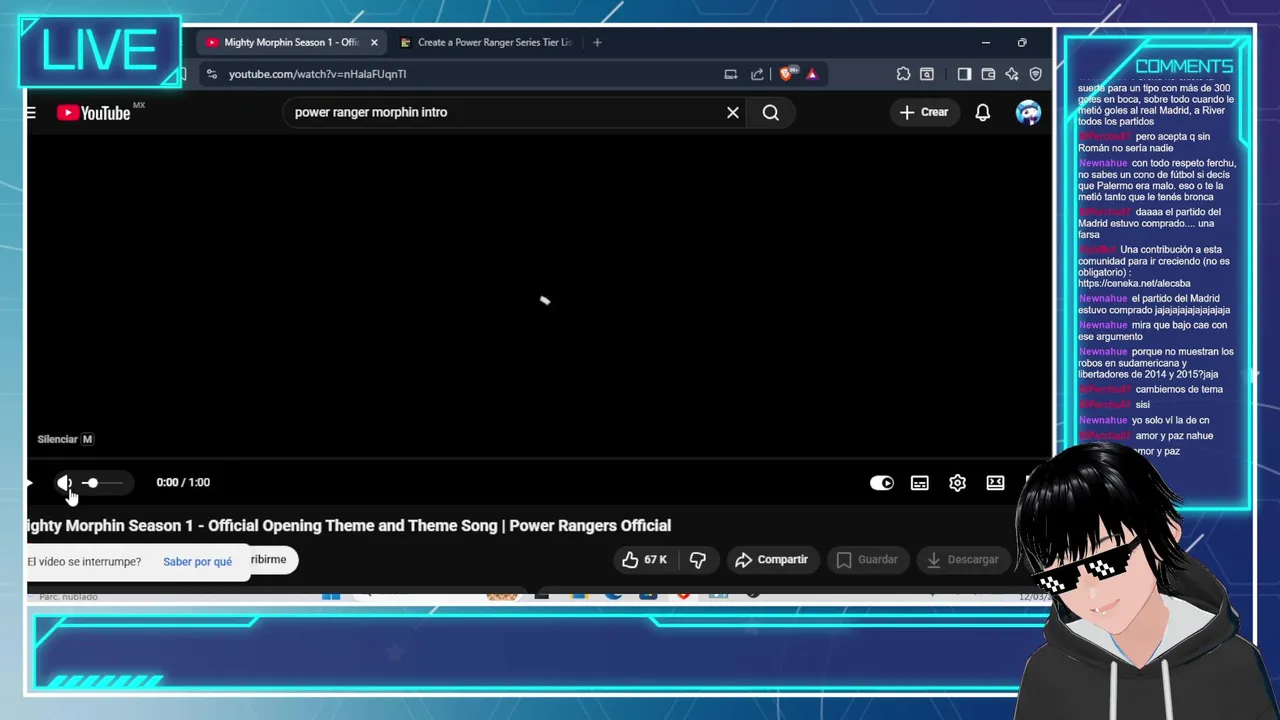This screenshot has width=1280, height=720.
Task: Clear the YouTube search box text
Action: (x=733, y=112)
